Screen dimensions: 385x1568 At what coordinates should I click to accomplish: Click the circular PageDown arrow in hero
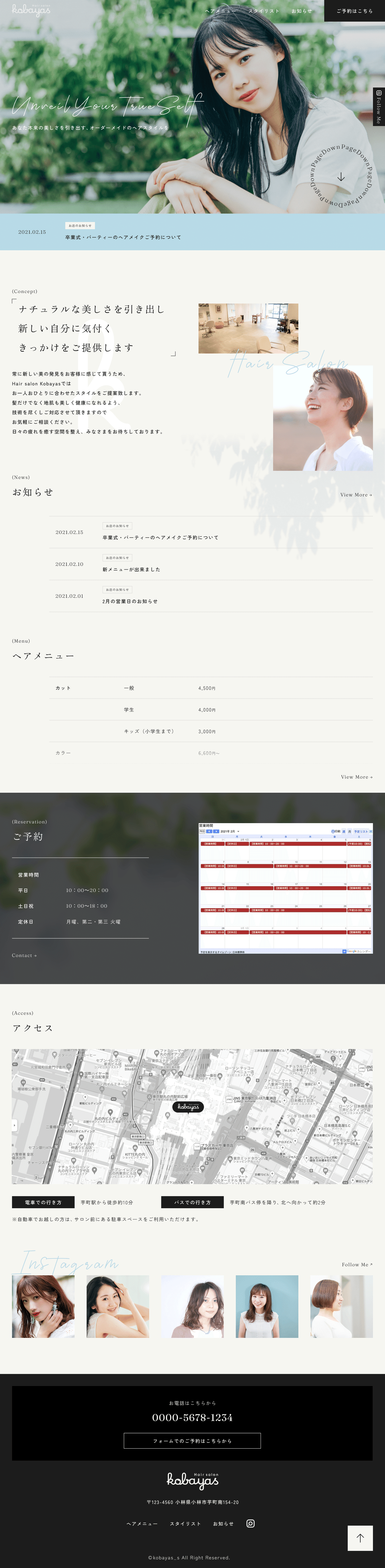(x=341, y=177)
